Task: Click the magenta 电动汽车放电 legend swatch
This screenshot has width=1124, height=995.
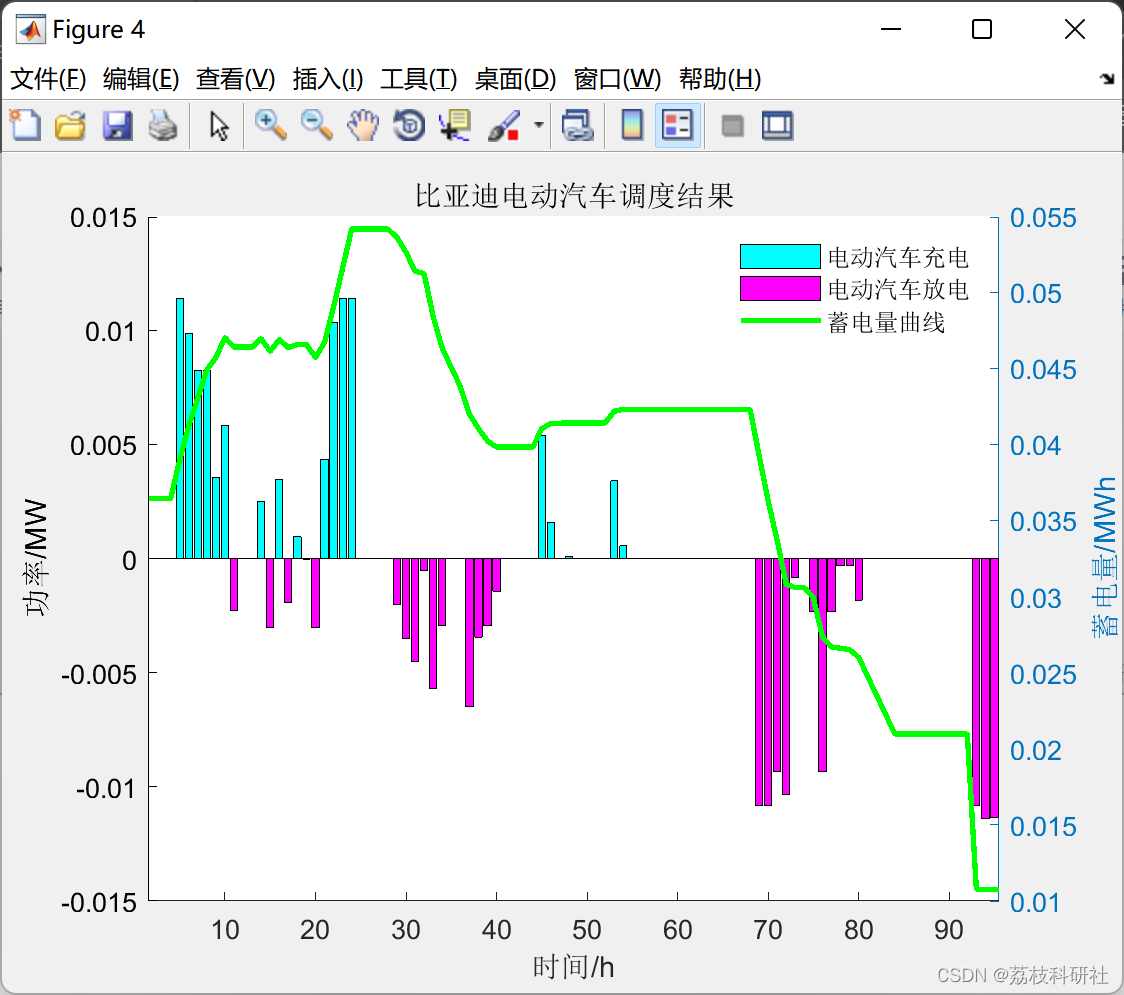Action: tap(780, 288)
